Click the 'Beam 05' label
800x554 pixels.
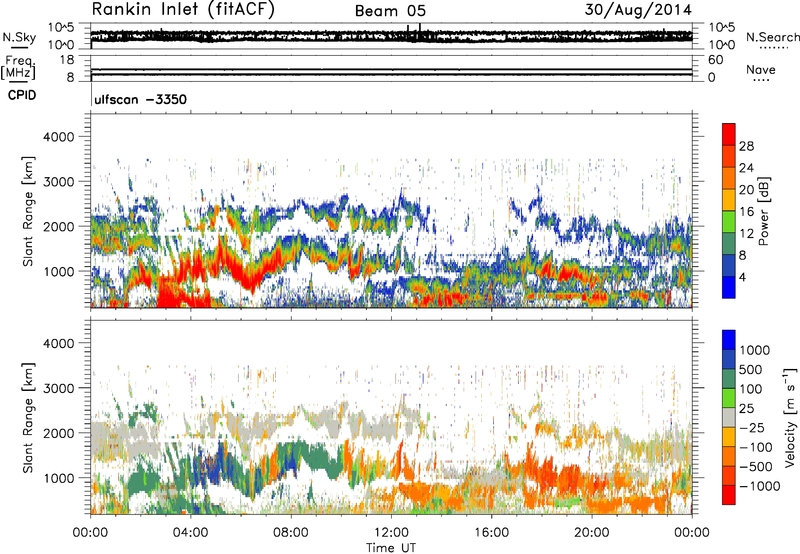[390, 11]
